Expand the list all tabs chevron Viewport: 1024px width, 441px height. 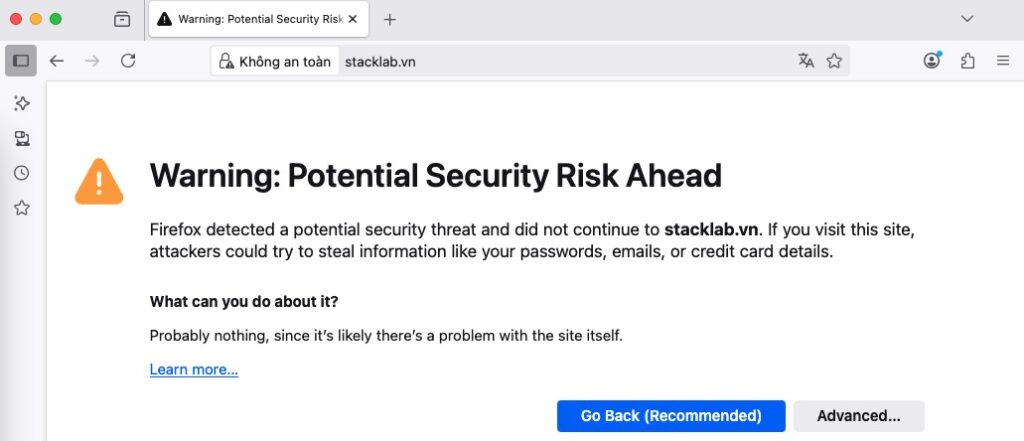967,19
